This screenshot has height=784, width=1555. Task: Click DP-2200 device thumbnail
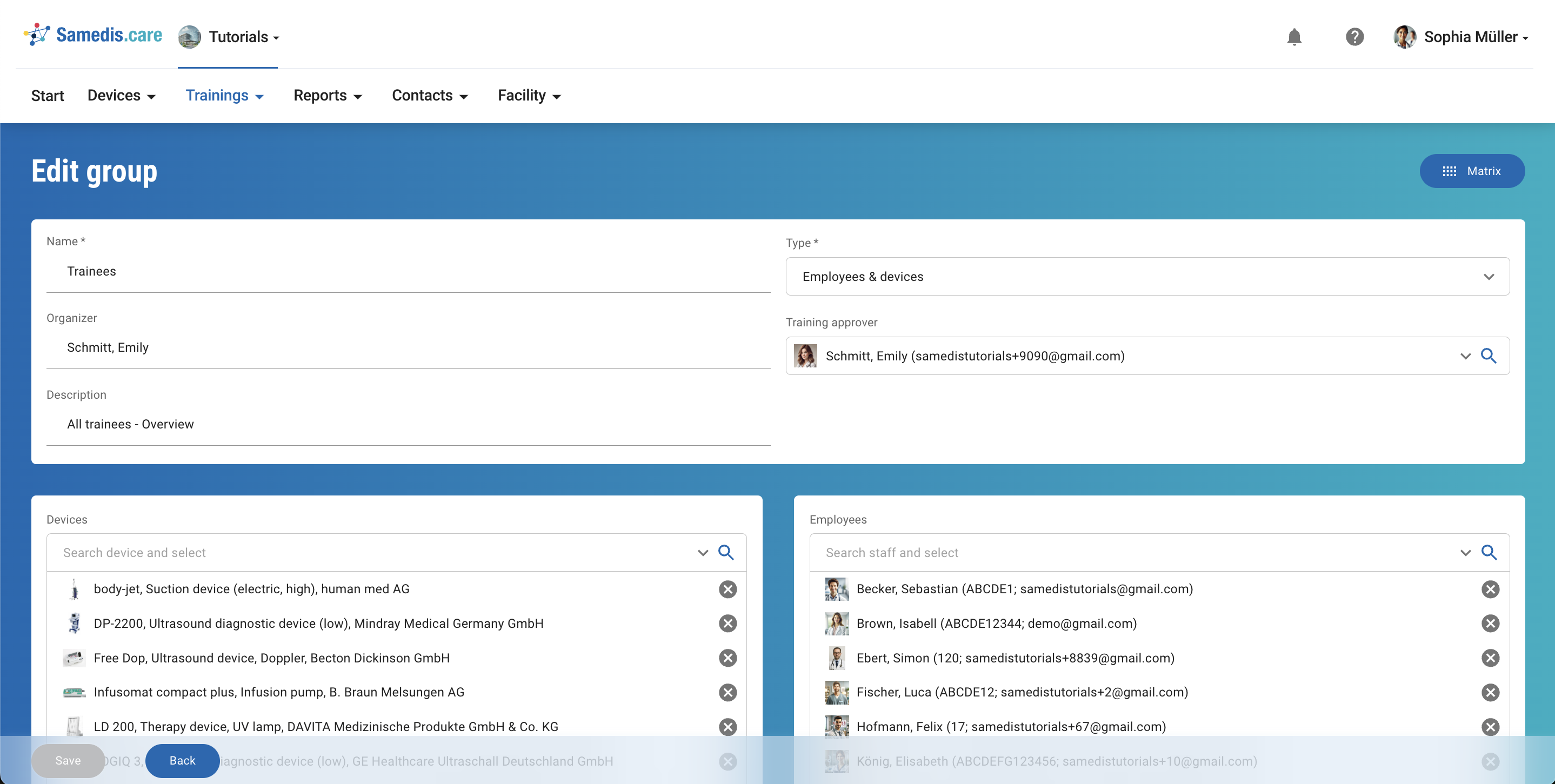[x=74, y=624]
